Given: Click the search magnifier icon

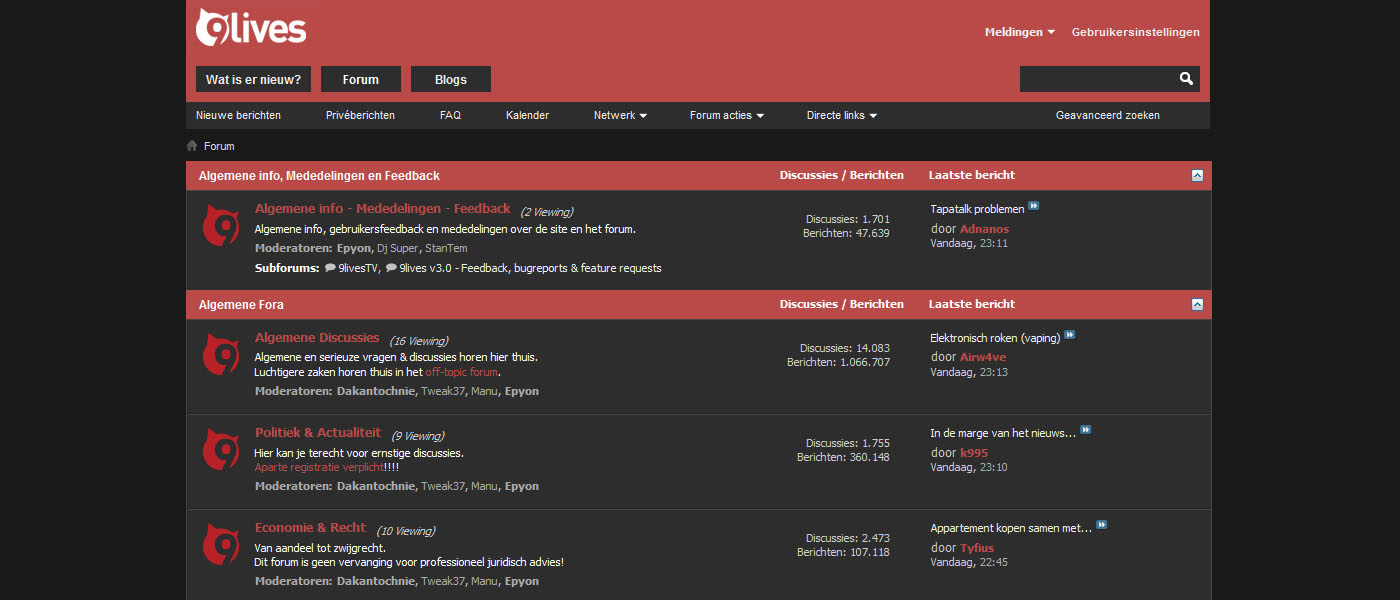Looking at the screenshot, I should click(1186, 78).
